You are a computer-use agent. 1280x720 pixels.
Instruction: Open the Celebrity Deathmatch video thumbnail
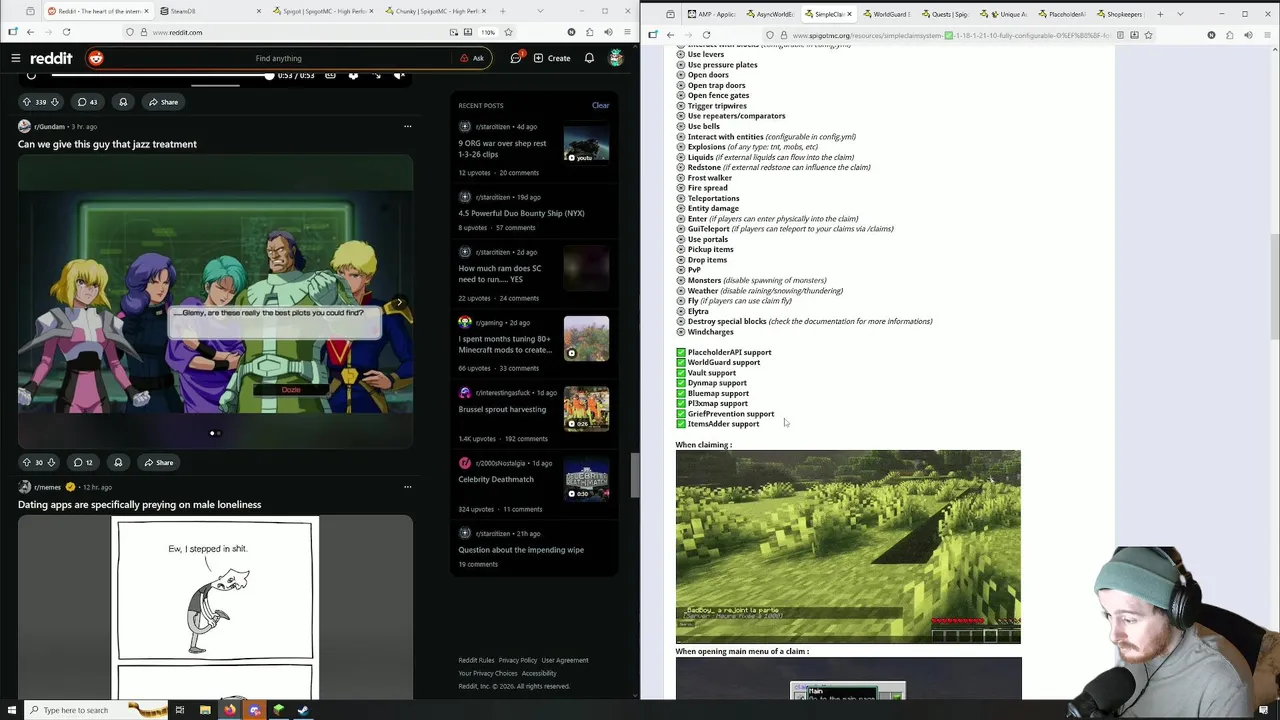(x=586, y=479)
